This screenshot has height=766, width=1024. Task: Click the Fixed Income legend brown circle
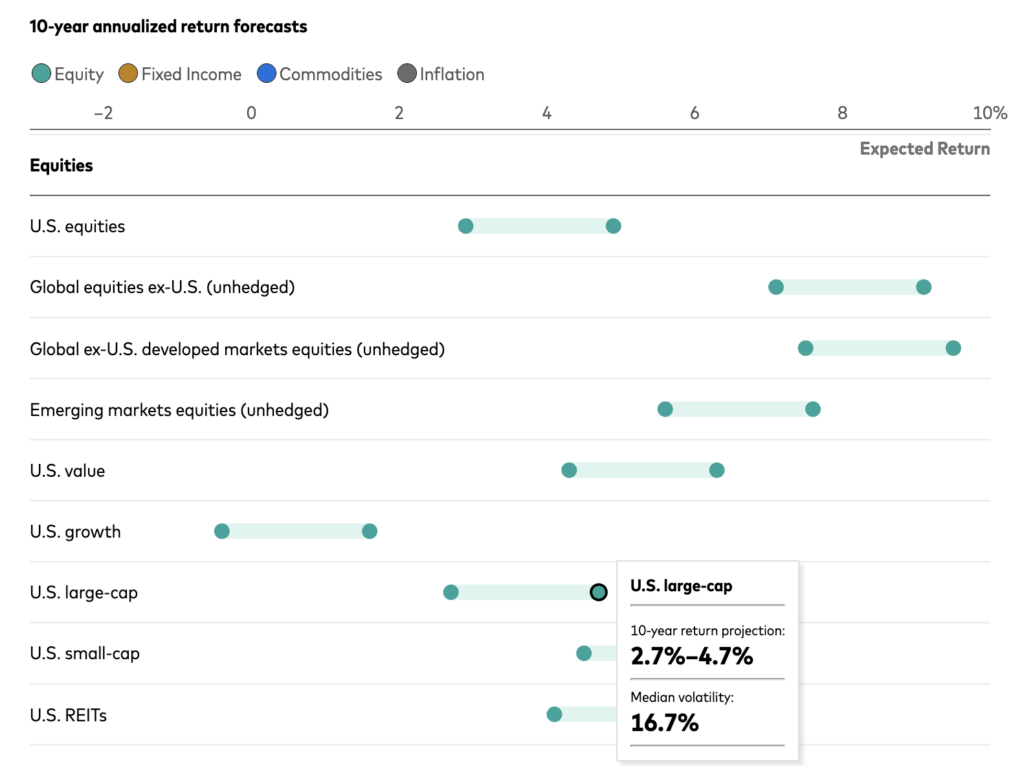[128, 74]
